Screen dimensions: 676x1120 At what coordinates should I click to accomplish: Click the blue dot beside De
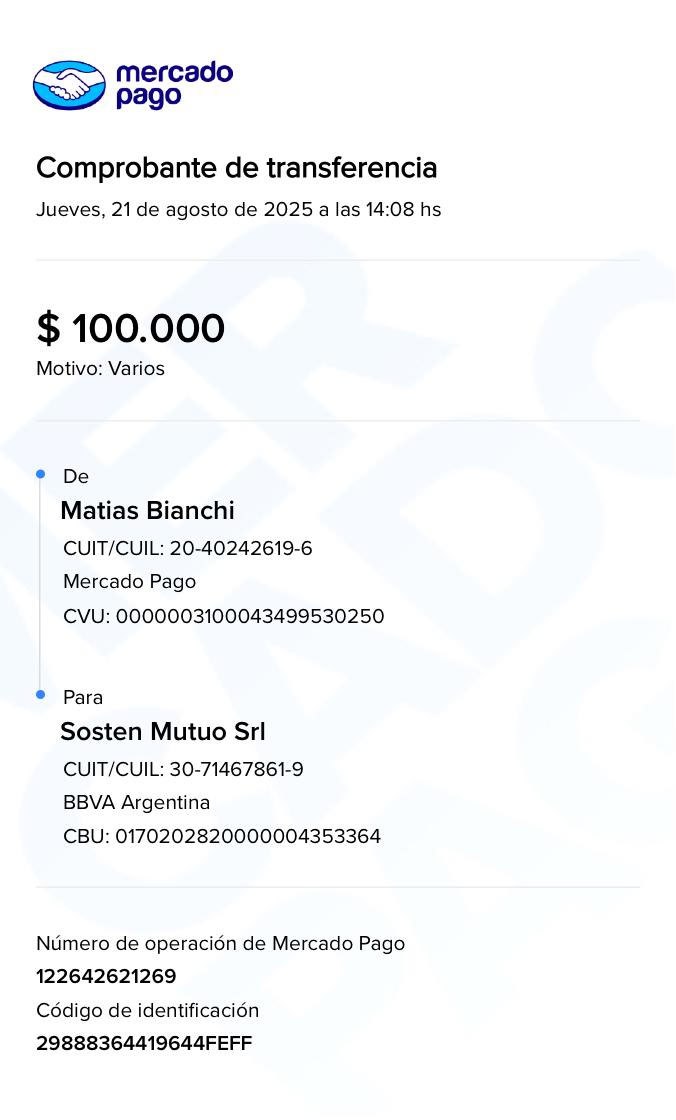coord(41,474)
